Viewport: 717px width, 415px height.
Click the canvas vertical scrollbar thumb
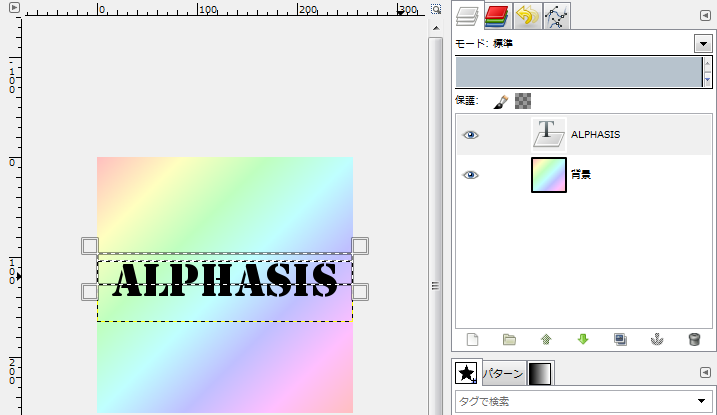pyautogui.click(x=436, y=229)
